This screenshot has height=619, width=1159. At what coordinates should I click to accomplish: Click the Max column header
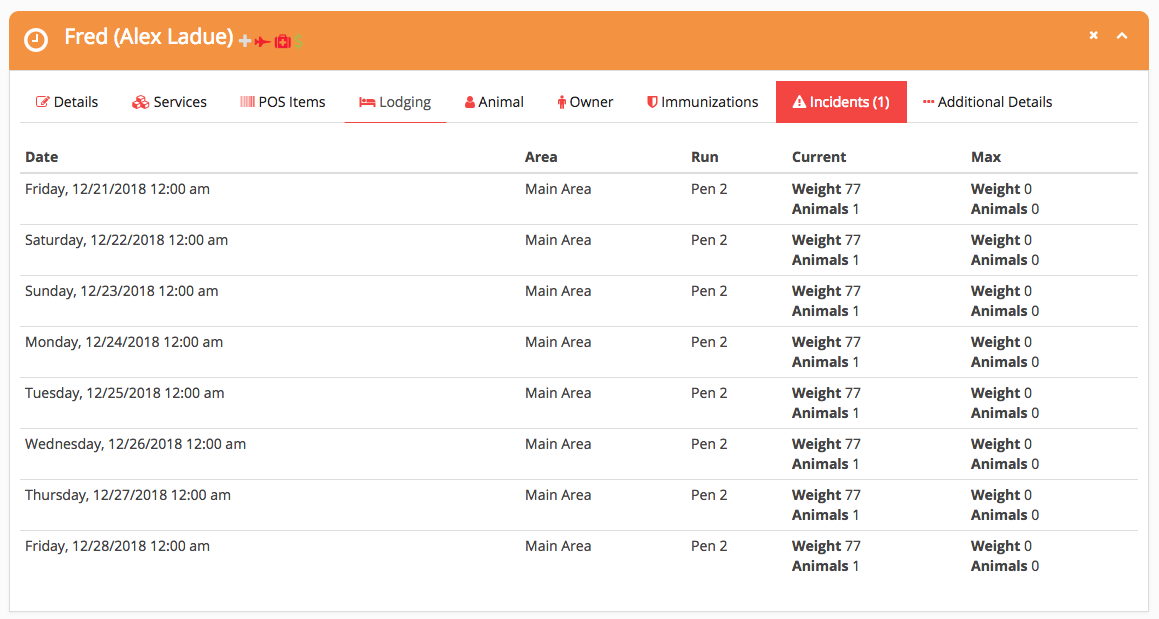pyautogui.click(x=985, y=157)
